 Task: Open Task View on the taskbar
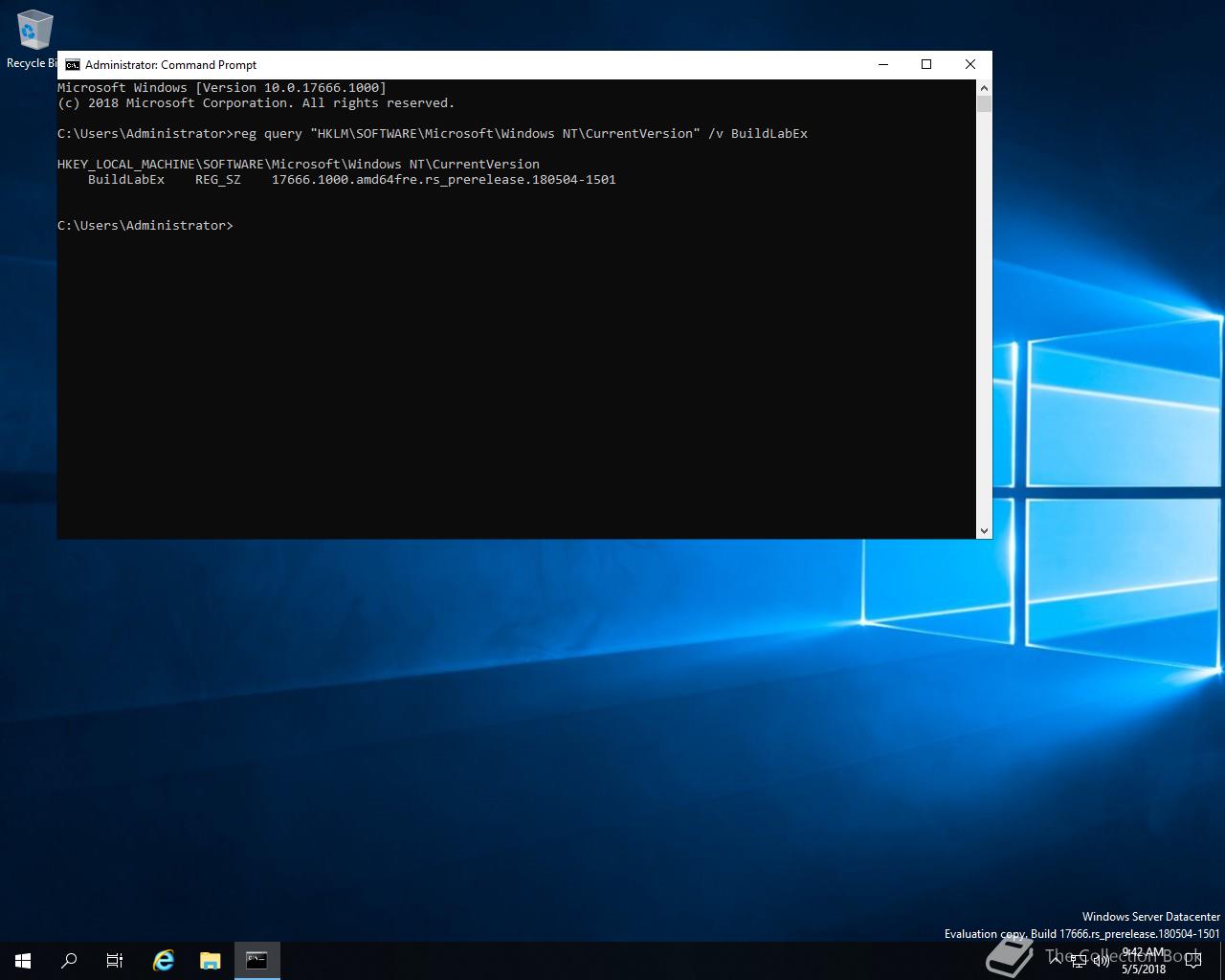point(115,961)
